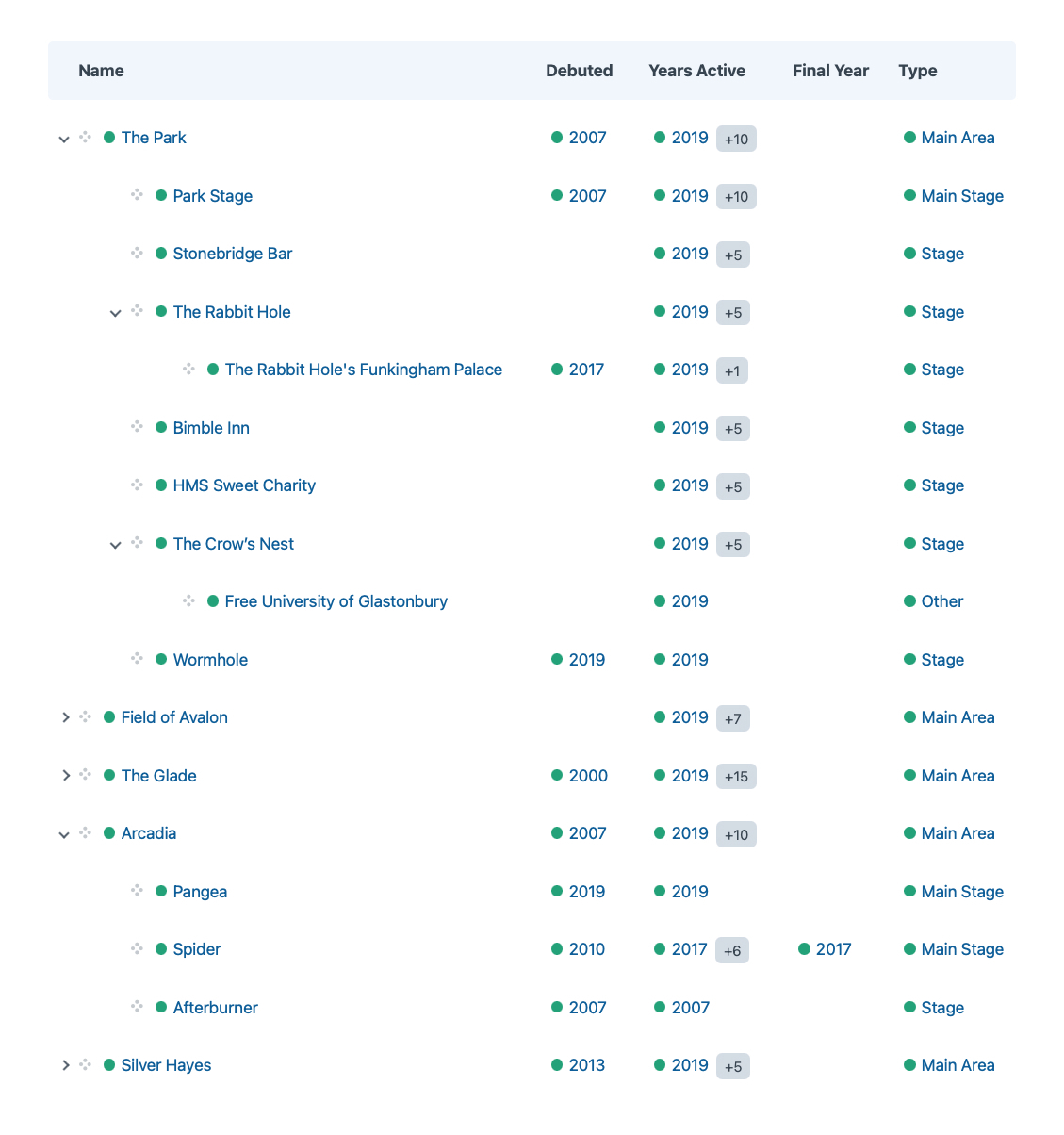Show +5 more years for Silver Hayes
Viewport: 1064px width, 1135px height.
733,1066
